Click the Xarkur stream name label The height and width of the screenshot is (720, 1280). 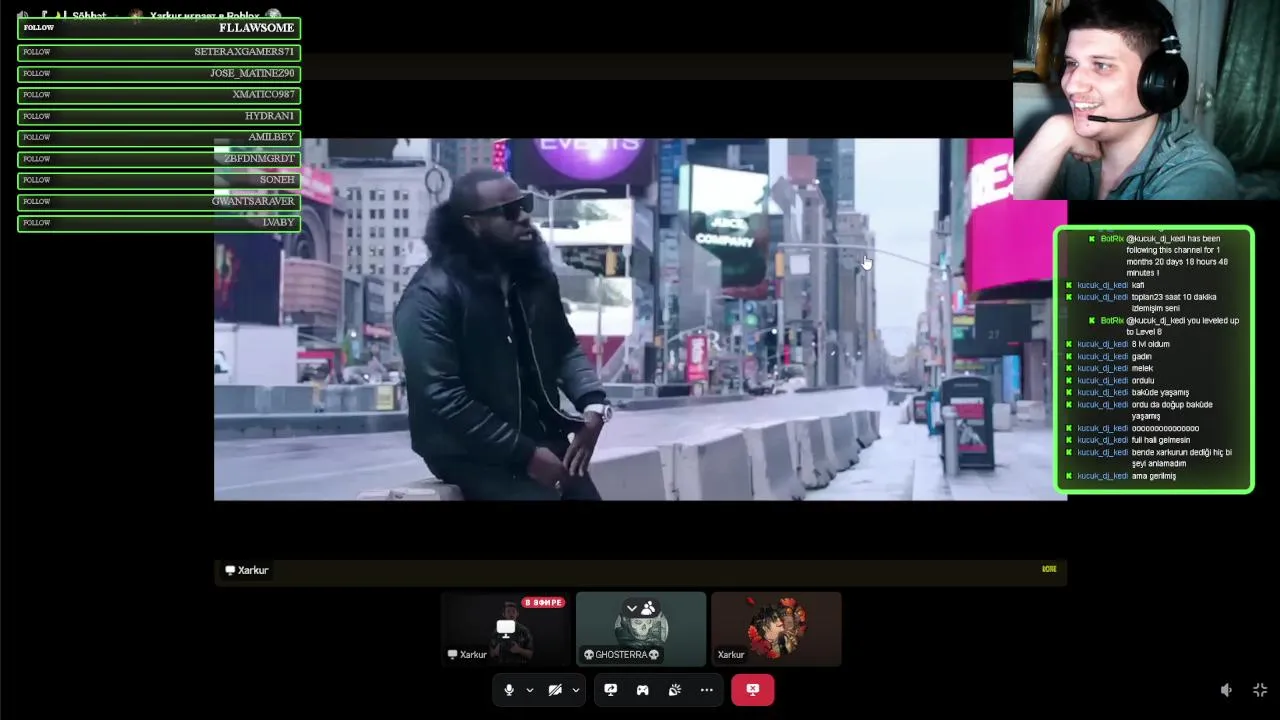(253, 570)
